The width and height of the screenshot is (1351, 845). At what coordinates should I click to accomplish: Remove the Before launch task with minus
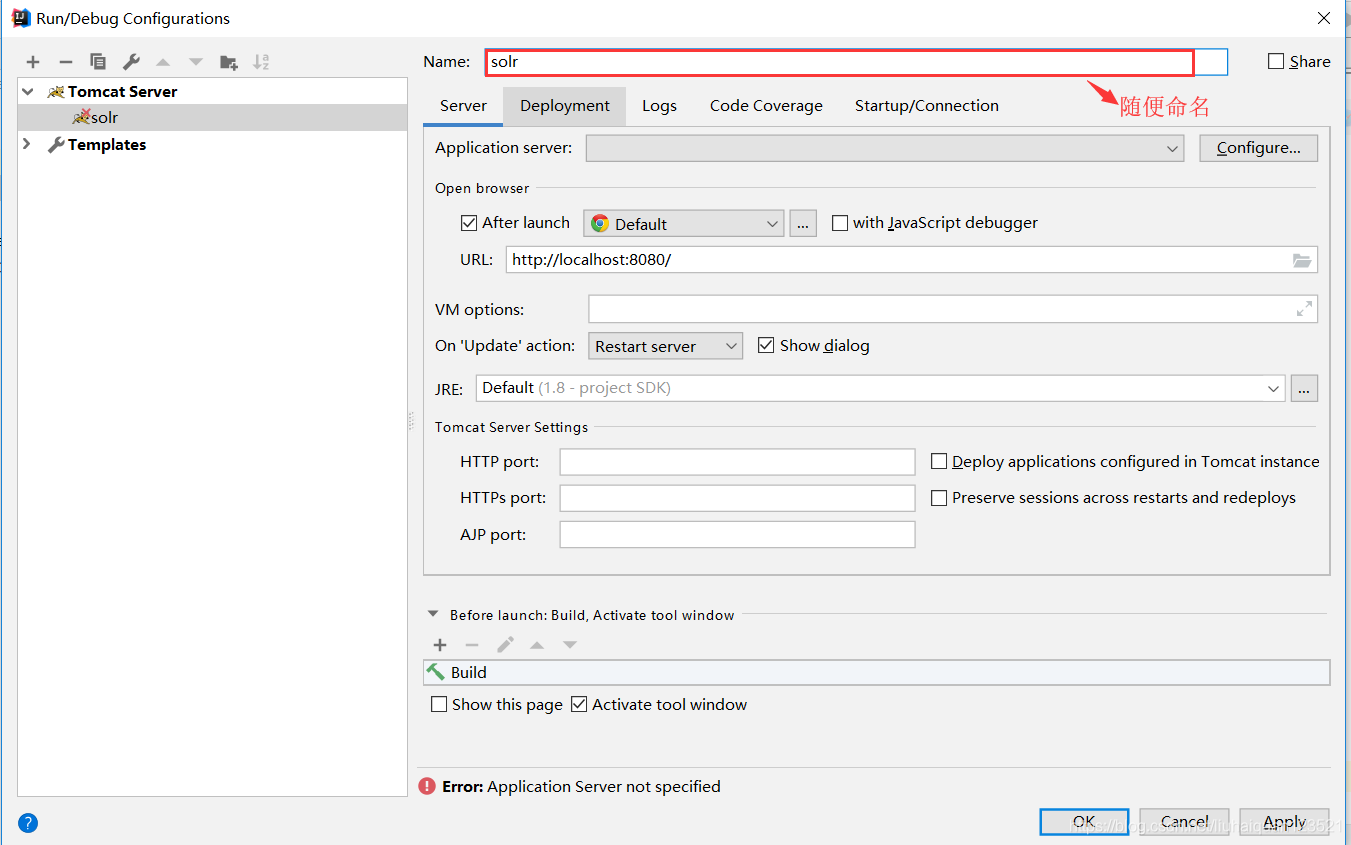472,645
